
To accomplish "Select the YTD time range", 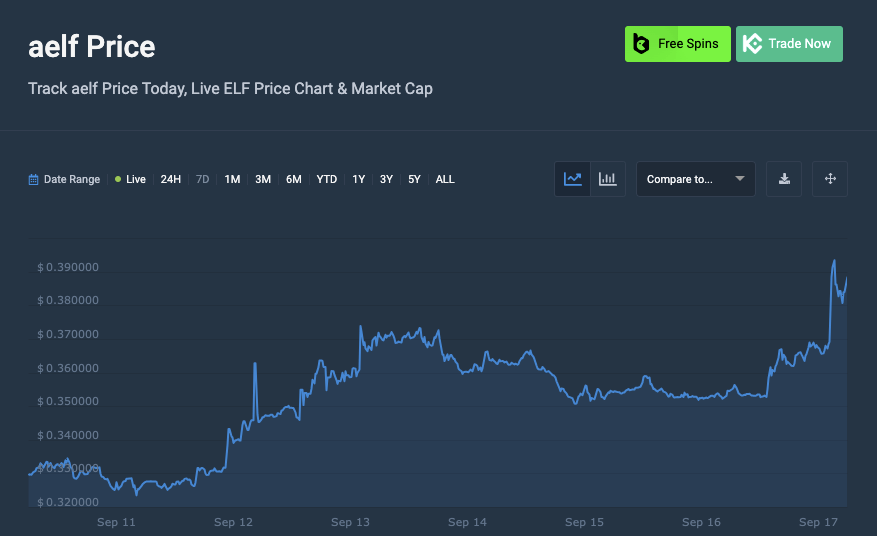I will pyautogui.click(x=327, y=180).
